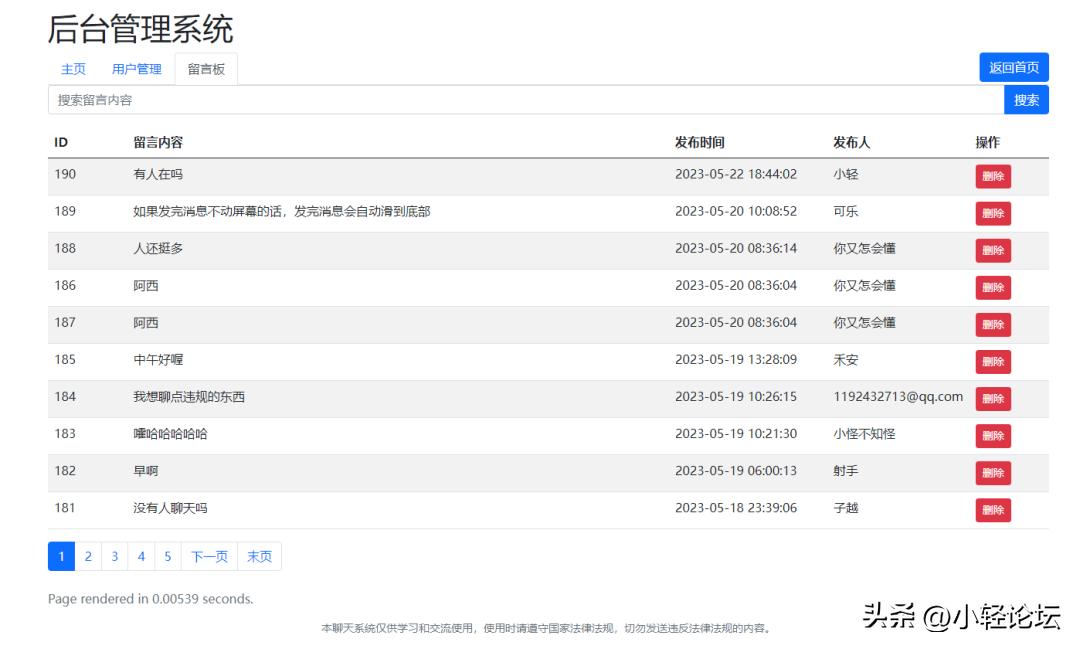Delete the message by 1192432713@qq.com
Image resolution: width=1080 pixels, height=649 pixels.
(x=992, y=398)
